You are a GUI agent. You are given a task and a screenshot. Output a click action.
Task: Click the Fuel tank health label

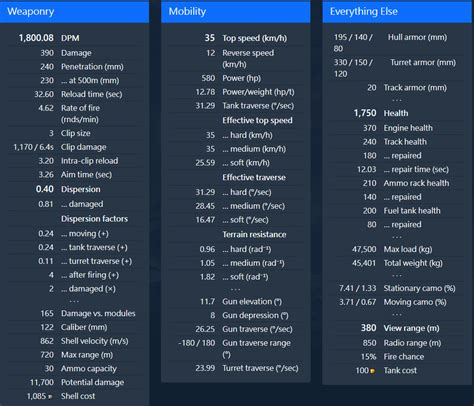(412, 211)
